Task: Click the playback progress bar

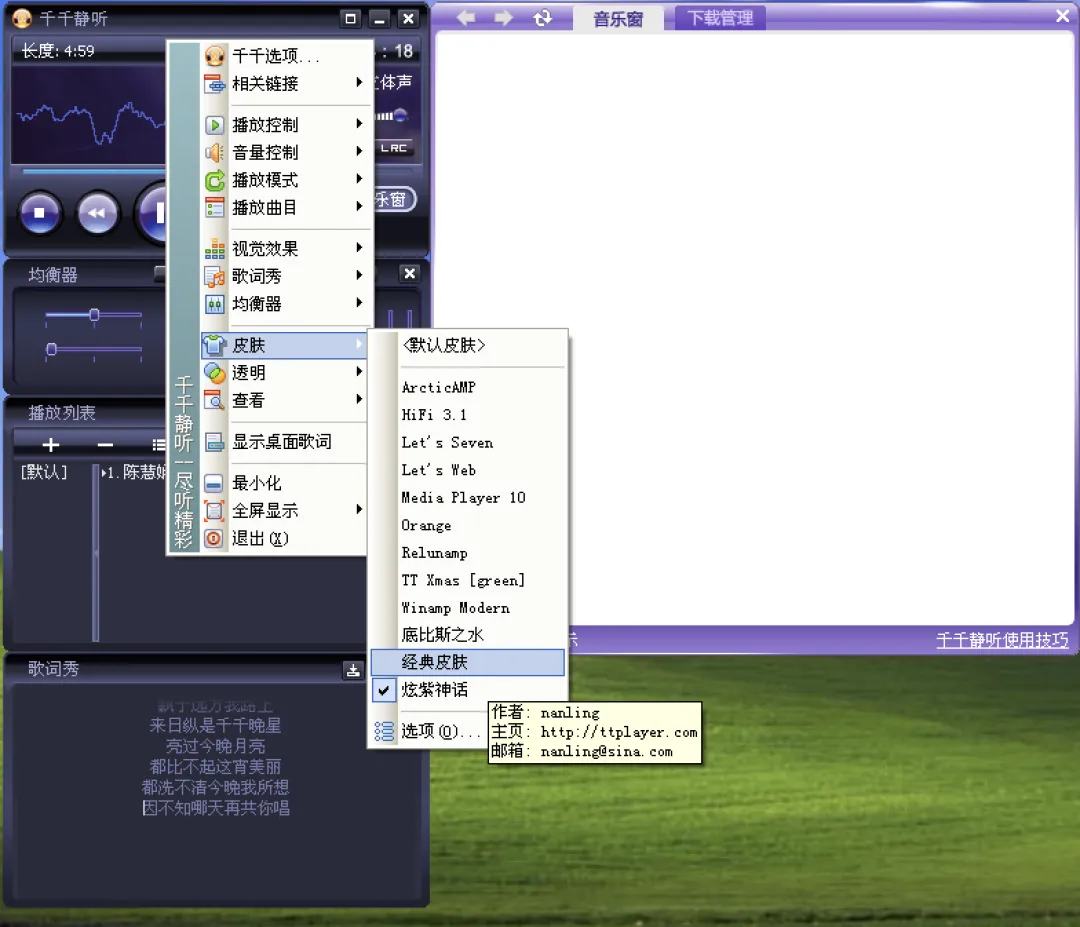Action: point(93,171)
